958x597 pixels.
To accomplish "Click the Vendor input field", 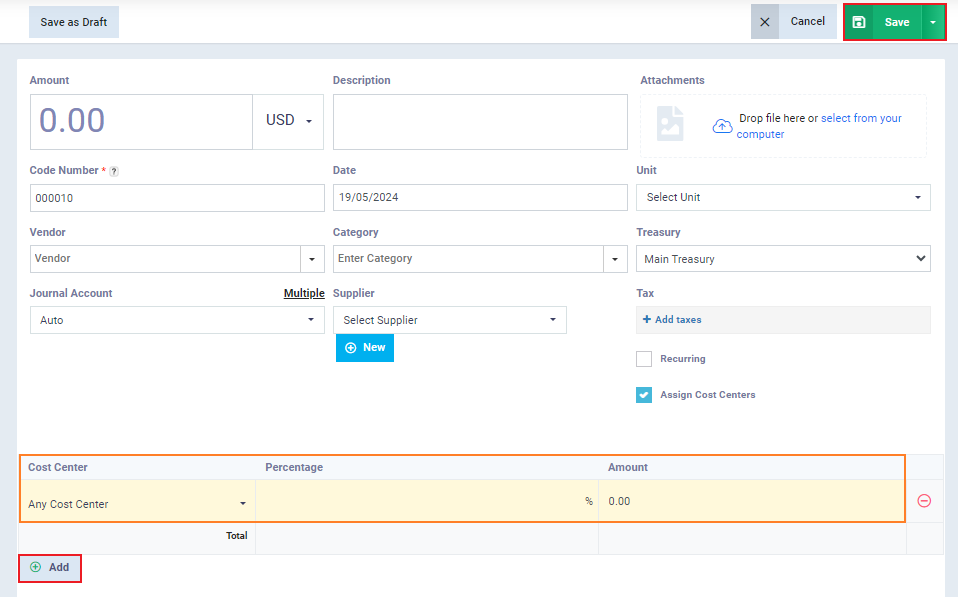I will 165,259.
